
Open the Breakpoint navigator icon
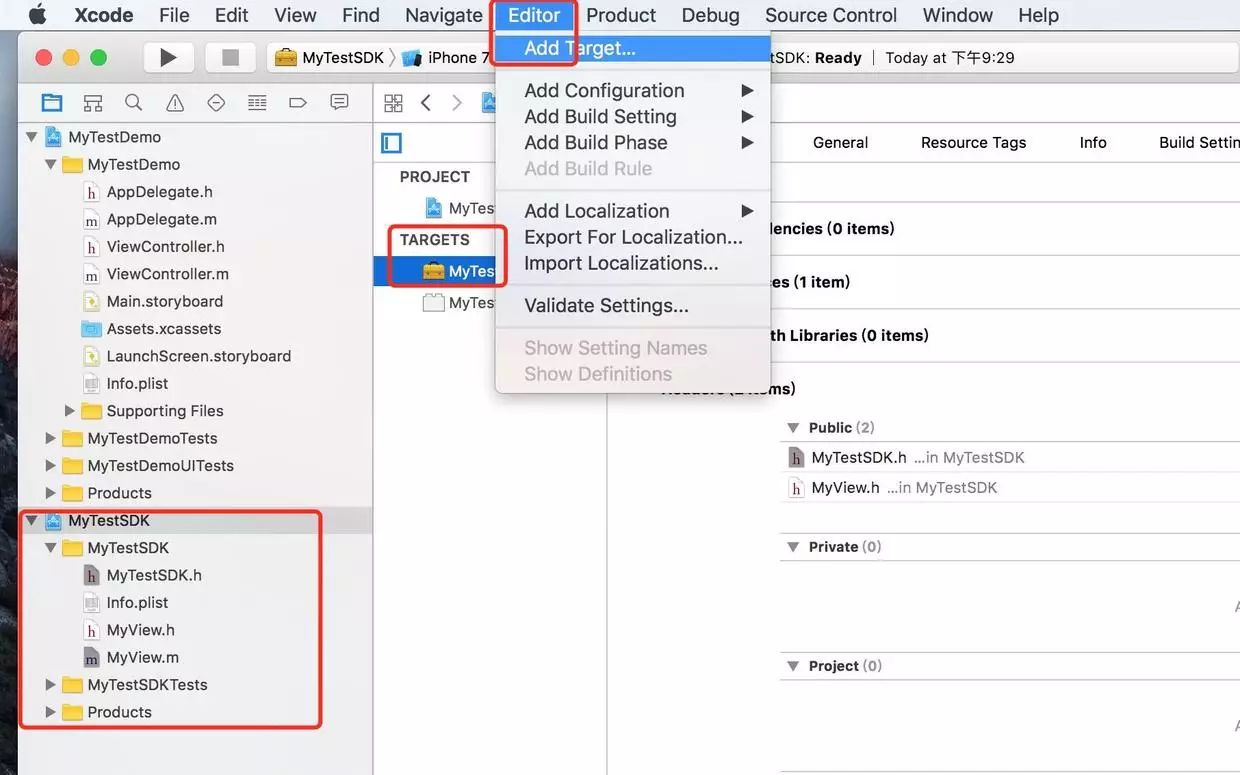(297, 102)
